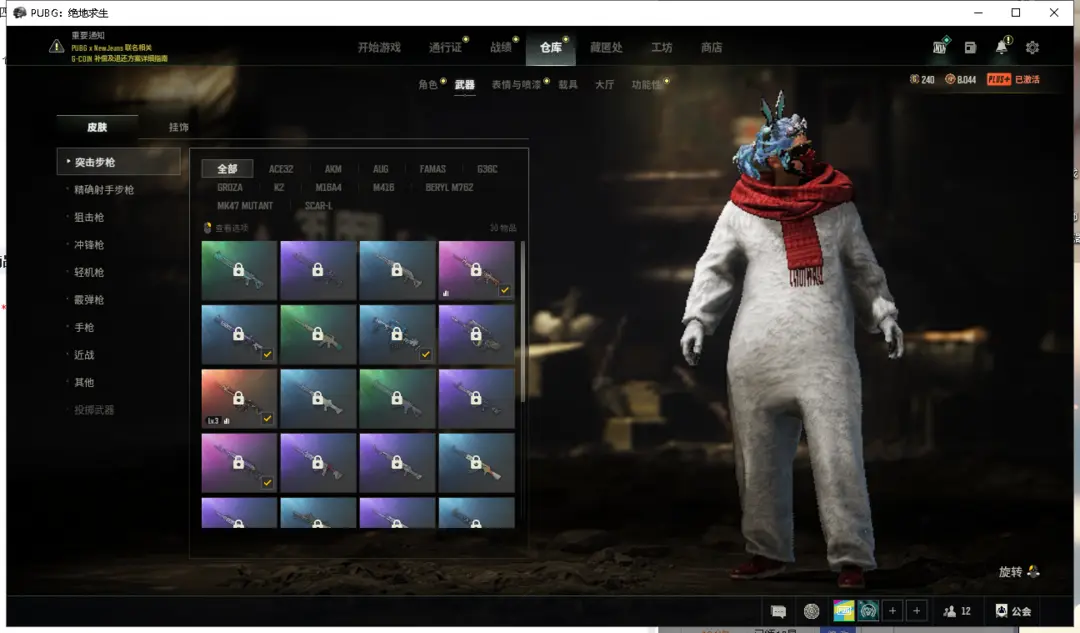Filter skins by AKM
The height and width of the screenshot is (633, 1080).
click(x=333, y=169)
